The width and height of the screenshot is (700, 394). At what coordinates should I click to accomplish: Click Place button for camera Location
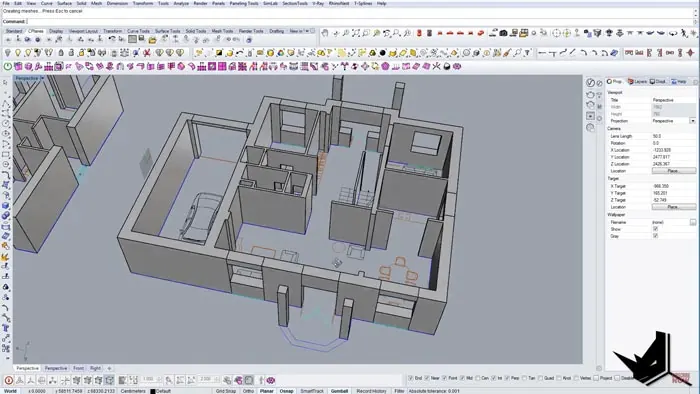coord(673,171)
